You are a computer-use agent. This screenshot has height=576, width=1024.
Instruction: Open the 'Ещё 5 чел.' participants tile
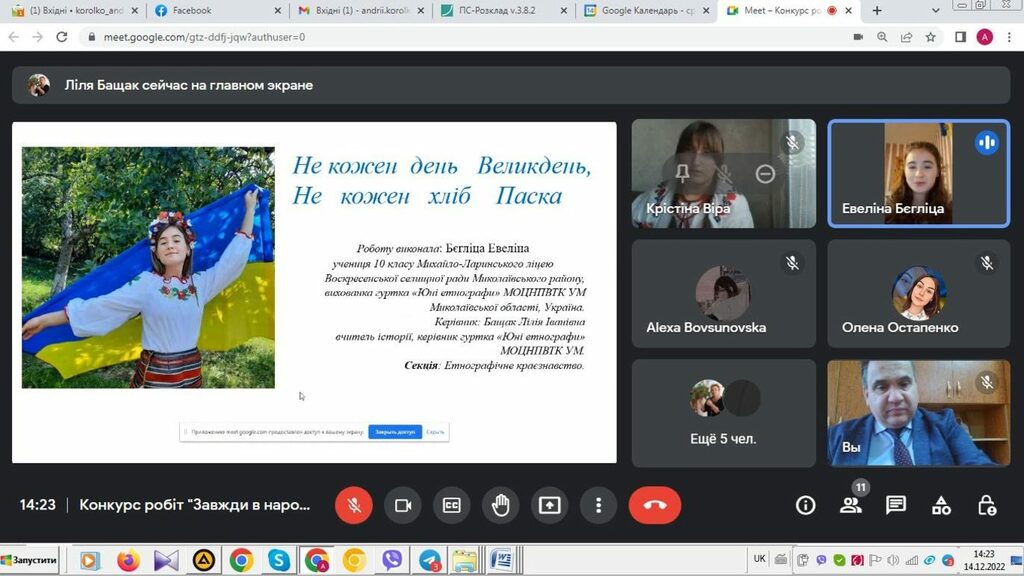click(x=723, y=413)
